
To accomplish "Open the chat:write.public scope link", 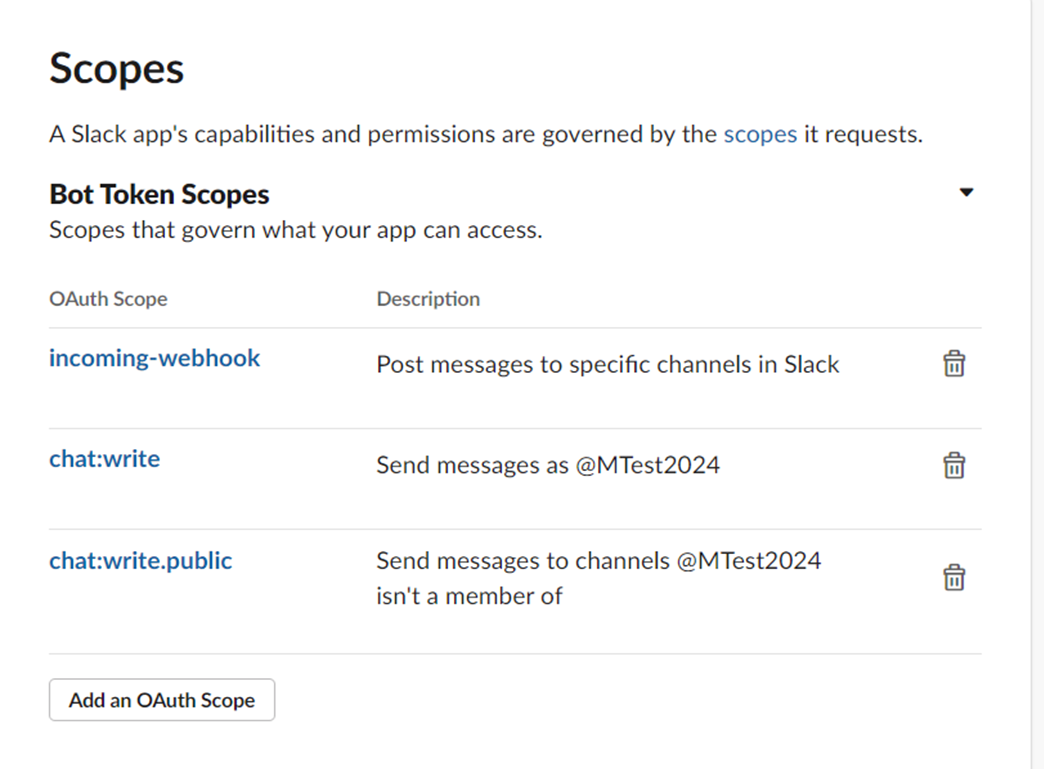I will tap(140, 561).
